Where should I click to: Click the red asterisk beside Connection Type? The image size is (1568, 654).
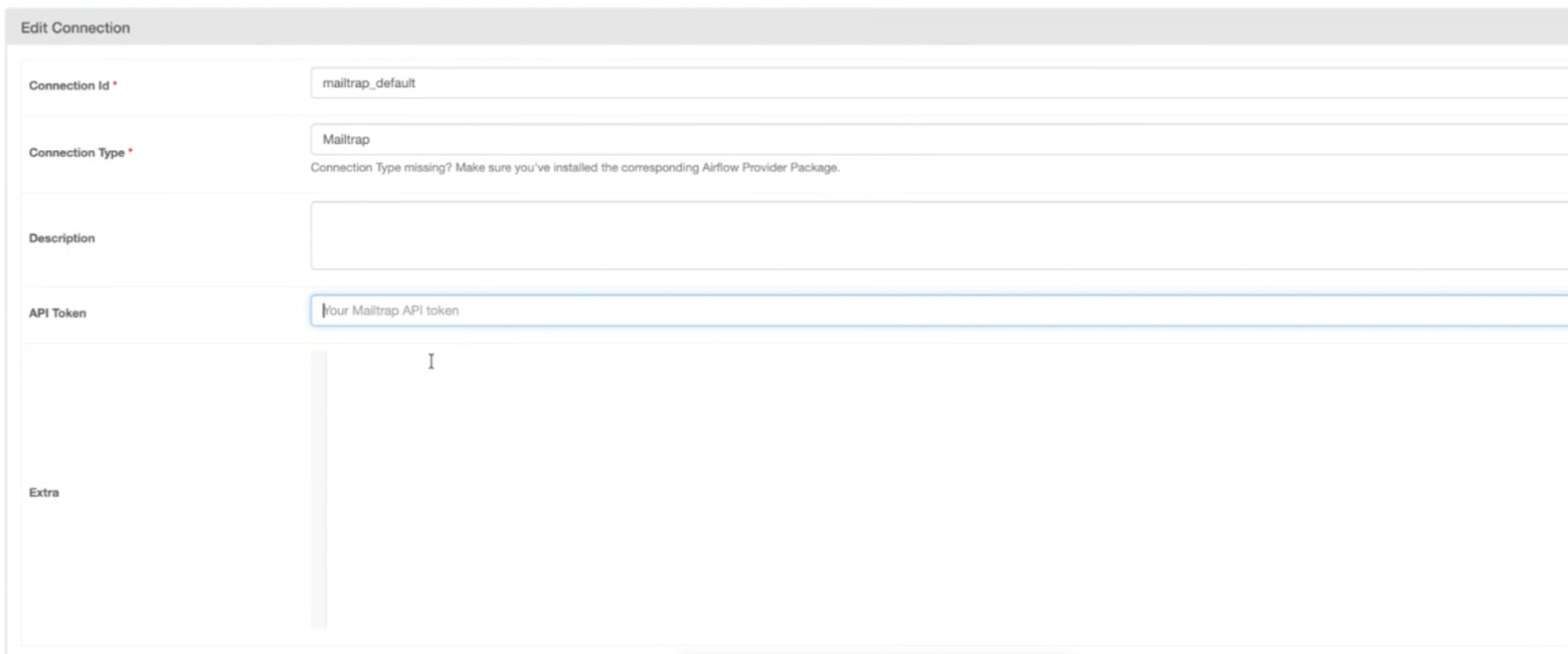click(x=130, y=151)
